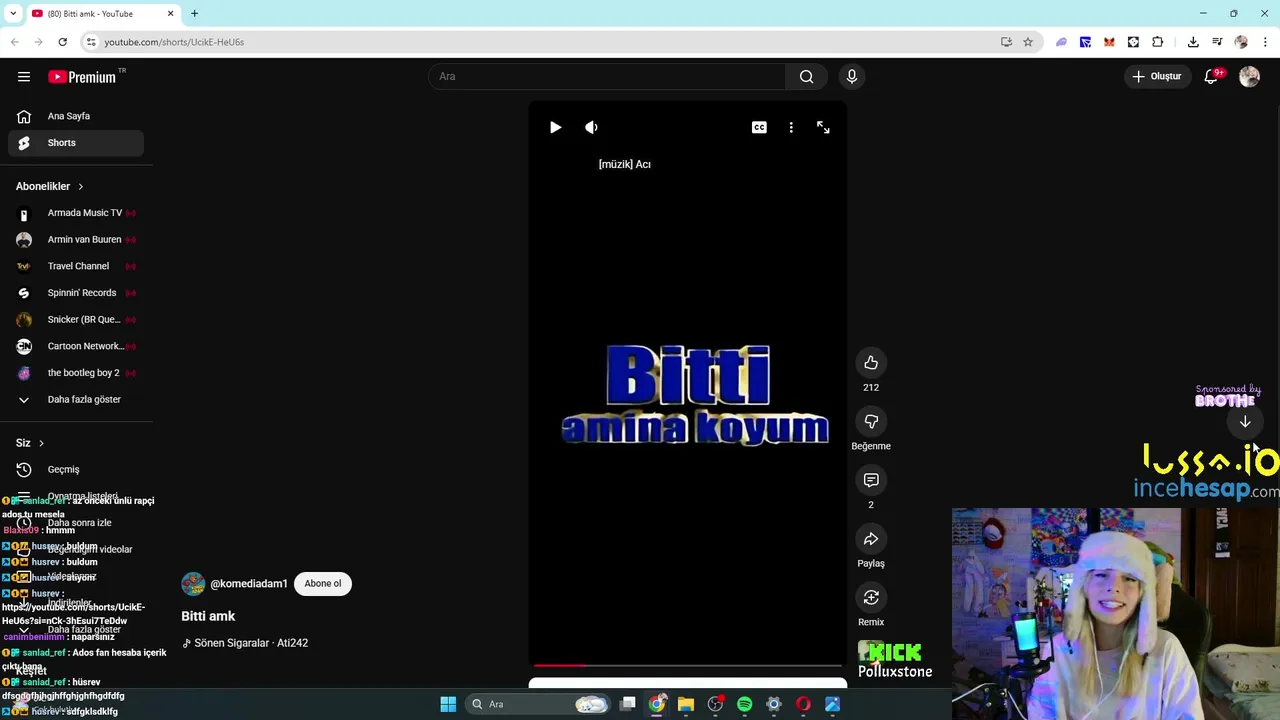Open comments showing 2 comments
This screenshot has width=1280, height=720.
click(871, 480)
